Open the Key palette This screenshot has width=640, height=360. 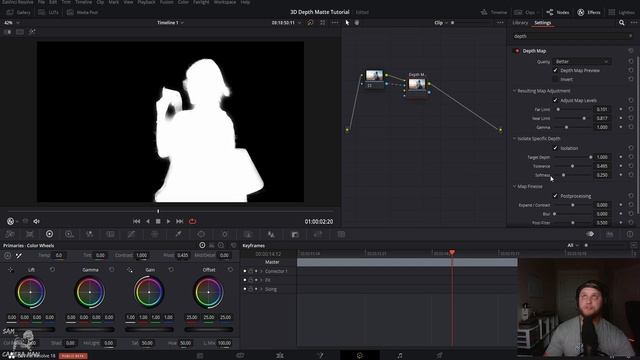click(x=295, y=234)
